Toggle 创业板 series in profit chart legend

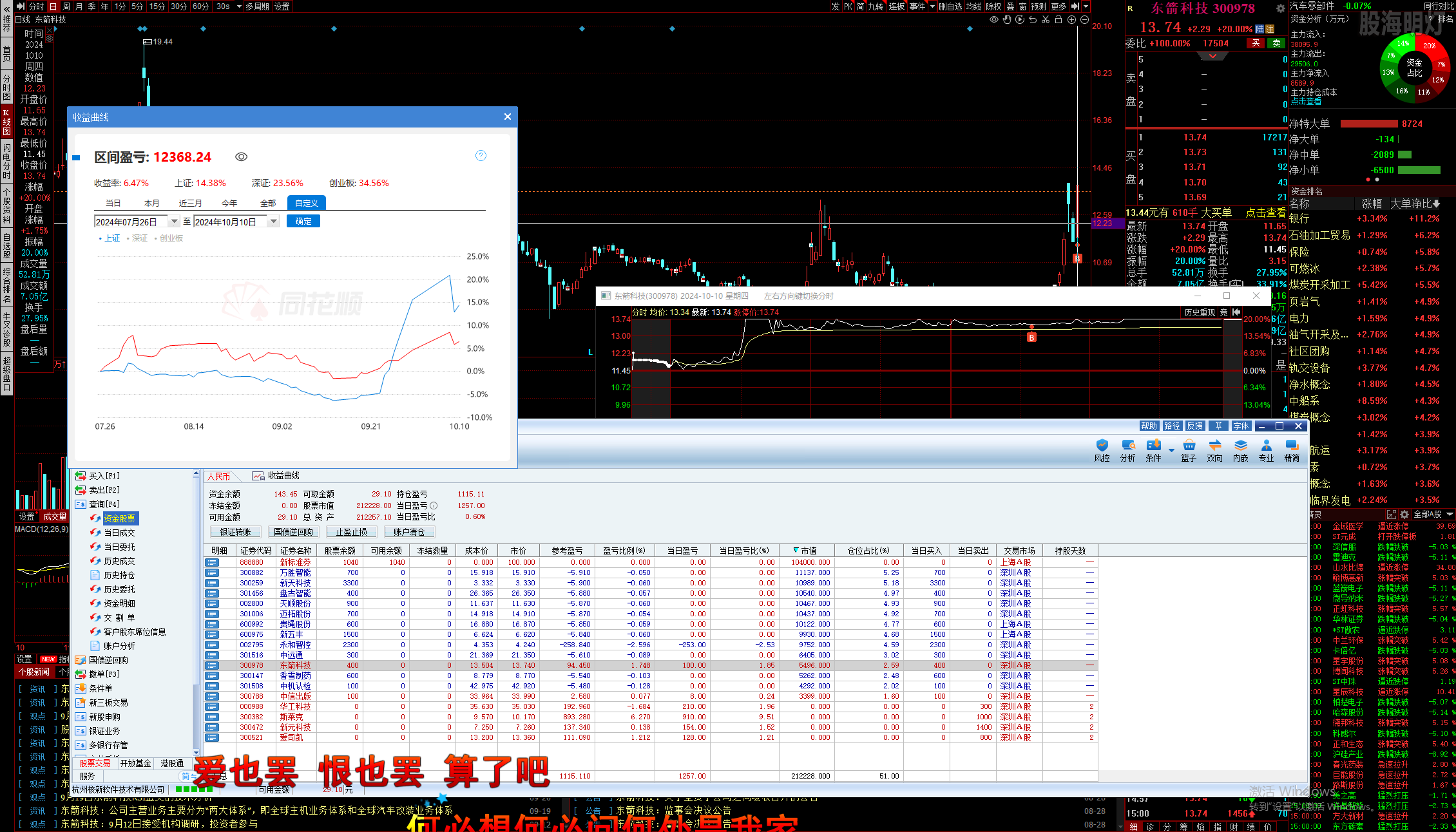pyautogui.click(x=169, y=238)
